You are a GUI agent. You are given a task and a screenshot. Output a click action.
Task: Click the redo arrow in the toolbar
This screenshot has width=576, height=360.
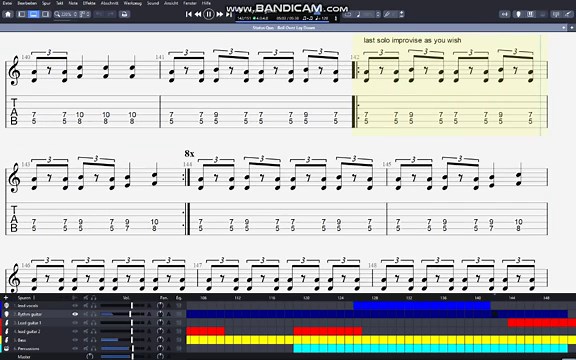pyautogui.click(x=111, y=14)
